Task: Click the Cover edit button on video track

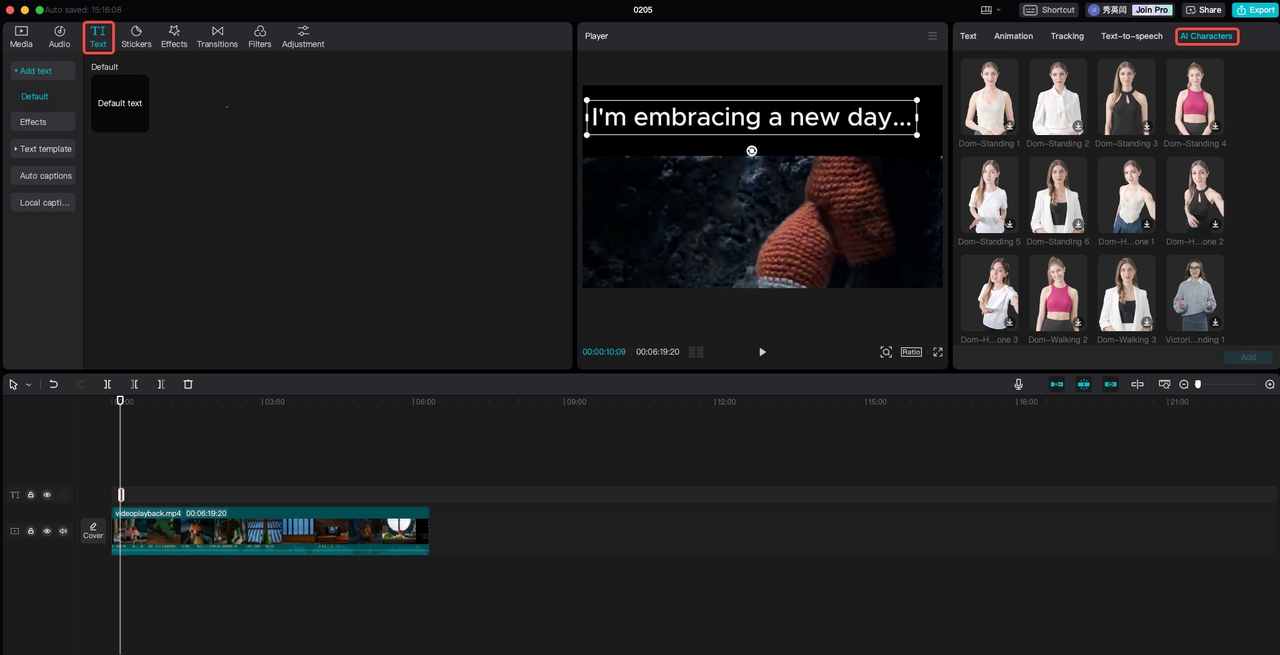Action: pyautogui.click(x=93, y=530)
